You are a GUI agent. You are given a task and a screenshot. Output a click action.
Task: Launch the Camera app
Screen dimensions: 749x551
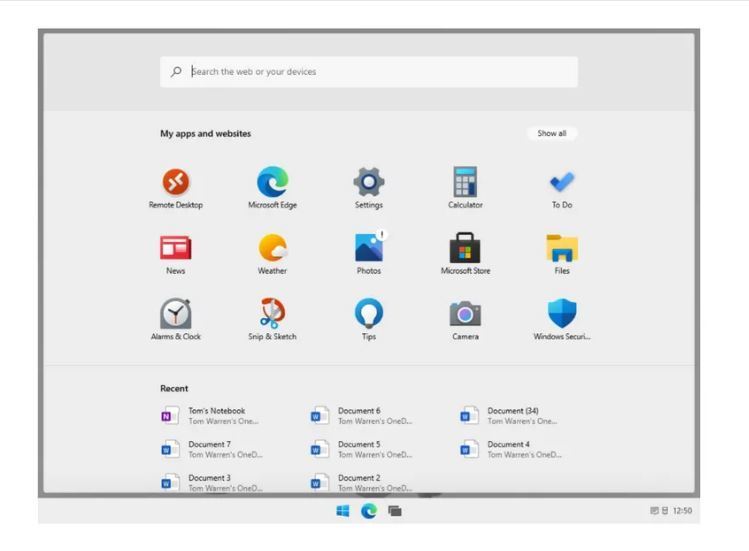click(465, 315)
